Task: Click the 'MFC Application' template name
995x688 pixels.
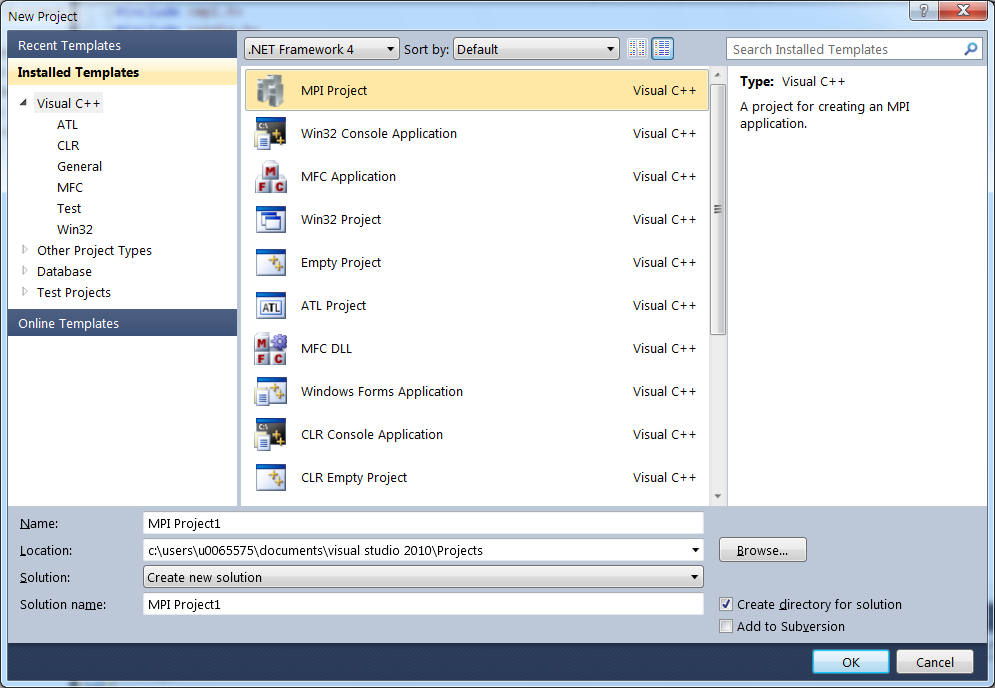Action: tap(348, 176)
